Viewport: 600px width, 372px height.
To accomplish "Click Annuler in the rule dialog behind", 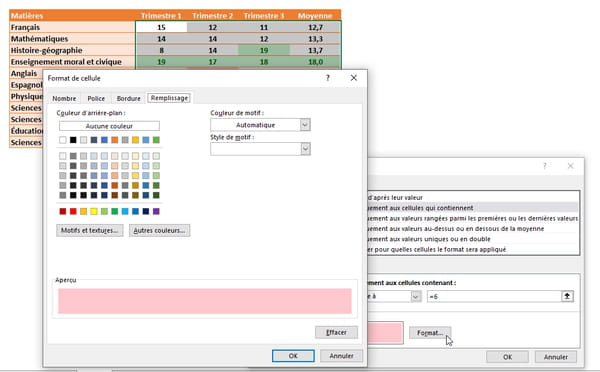I will pos(556,357).
